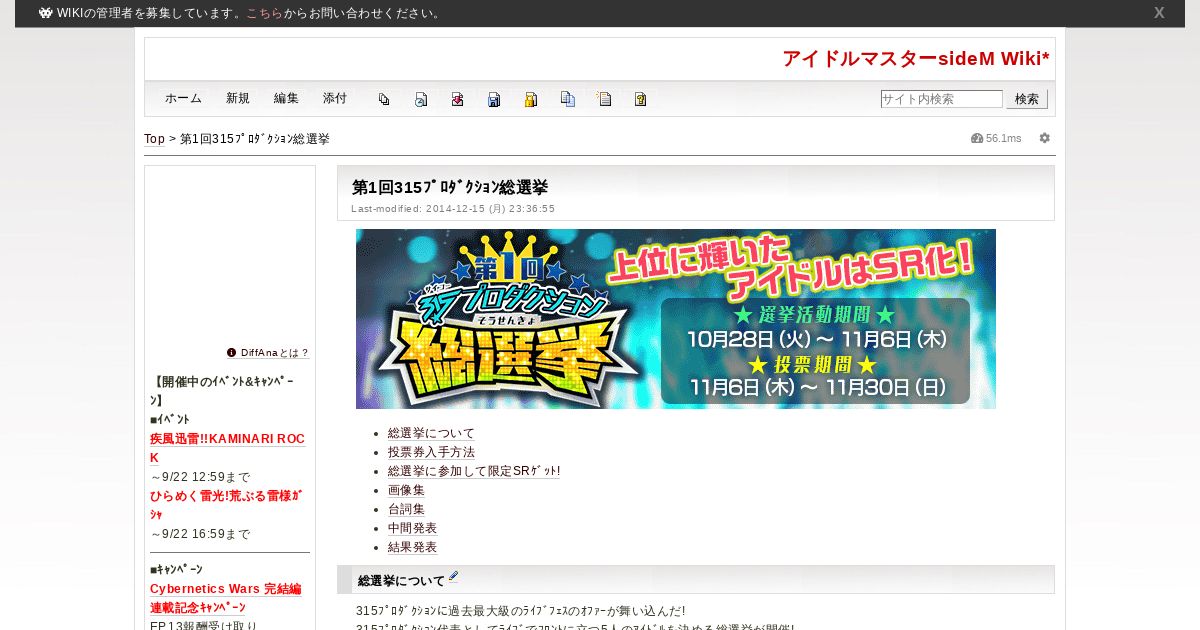Screen dimensions: 1200x630
Task: Click the 総選挙について section heading
Action: [x=401, y=580]
